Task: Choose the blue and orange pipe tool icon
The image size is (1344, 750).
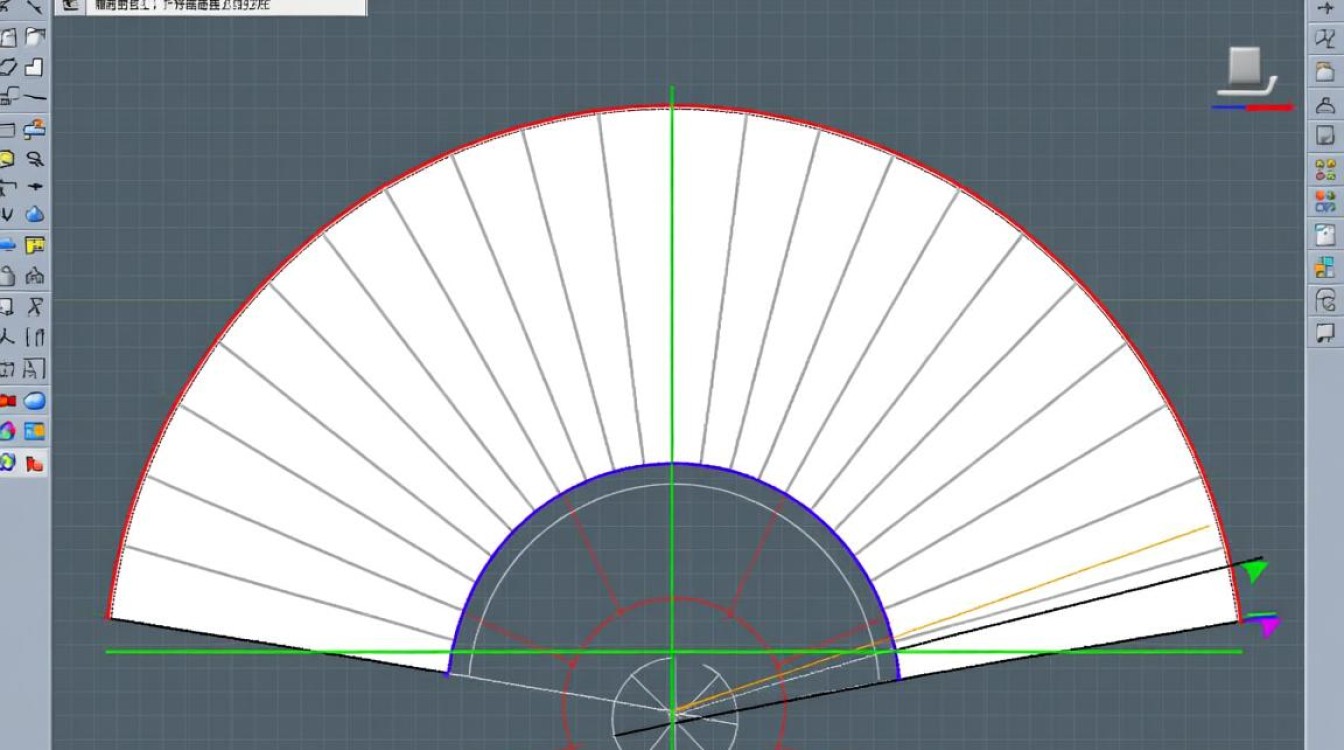Action: click(x=35, y=128)
